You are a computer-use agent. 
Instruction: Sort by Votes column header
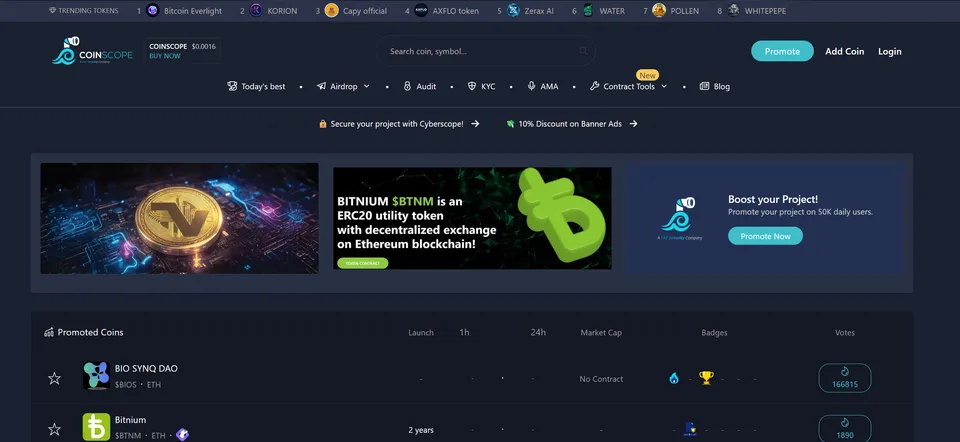(844, 332)
